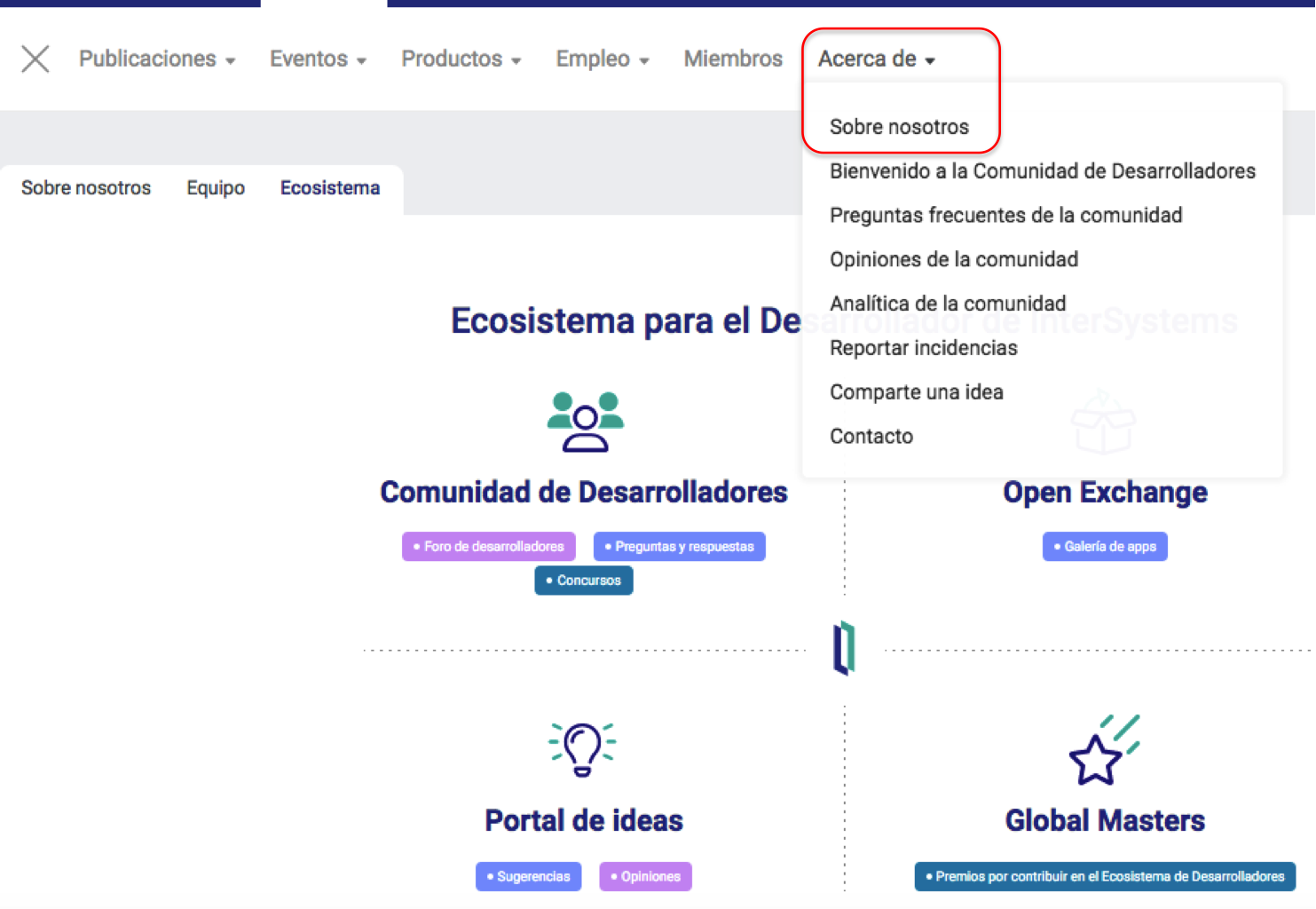Screen dimensions: 1316x909
Task: Select the Ecosistema tab
Action: point(330,188)
